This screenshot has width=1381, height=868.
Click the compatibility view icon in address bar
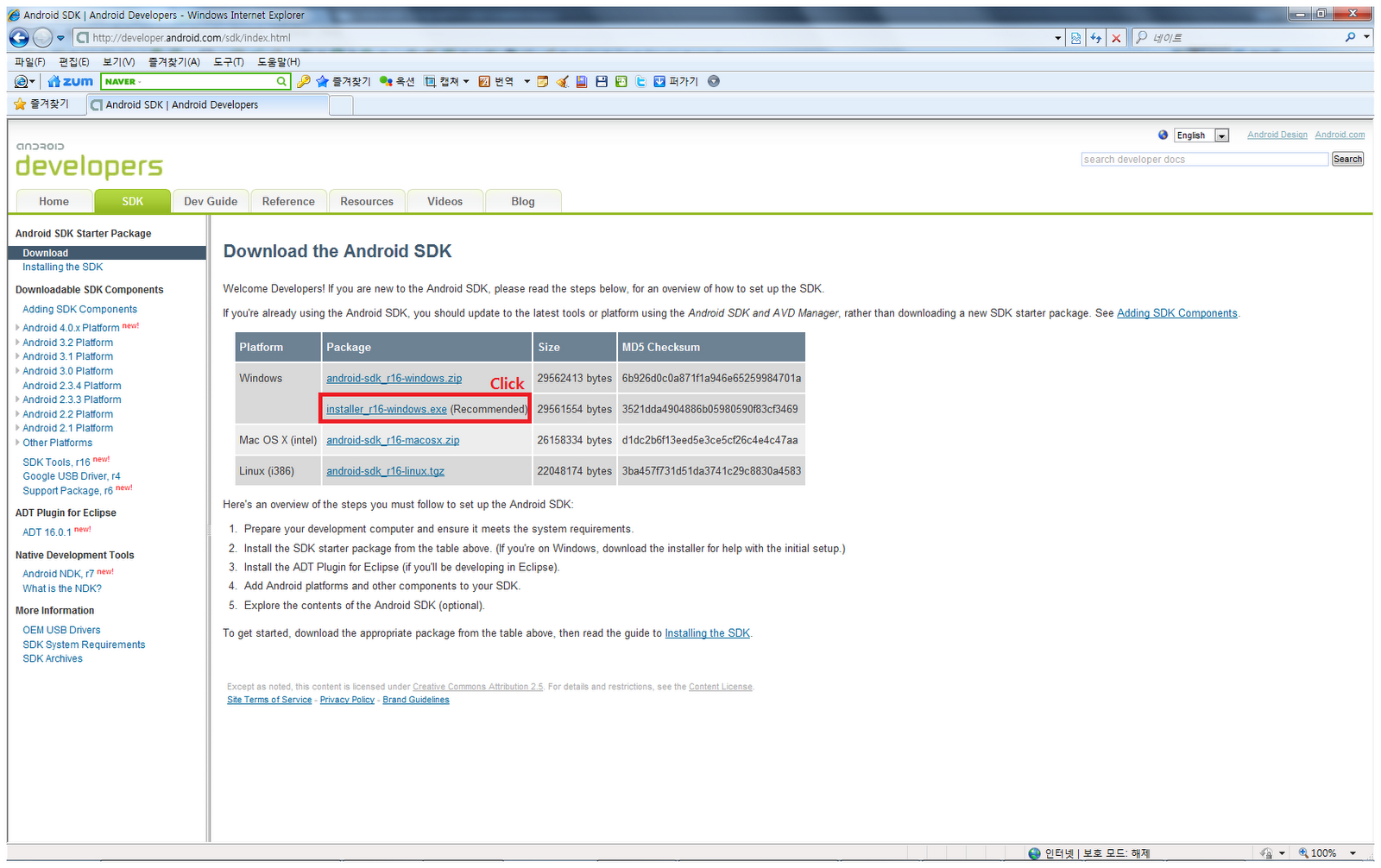coord(1075,38)
